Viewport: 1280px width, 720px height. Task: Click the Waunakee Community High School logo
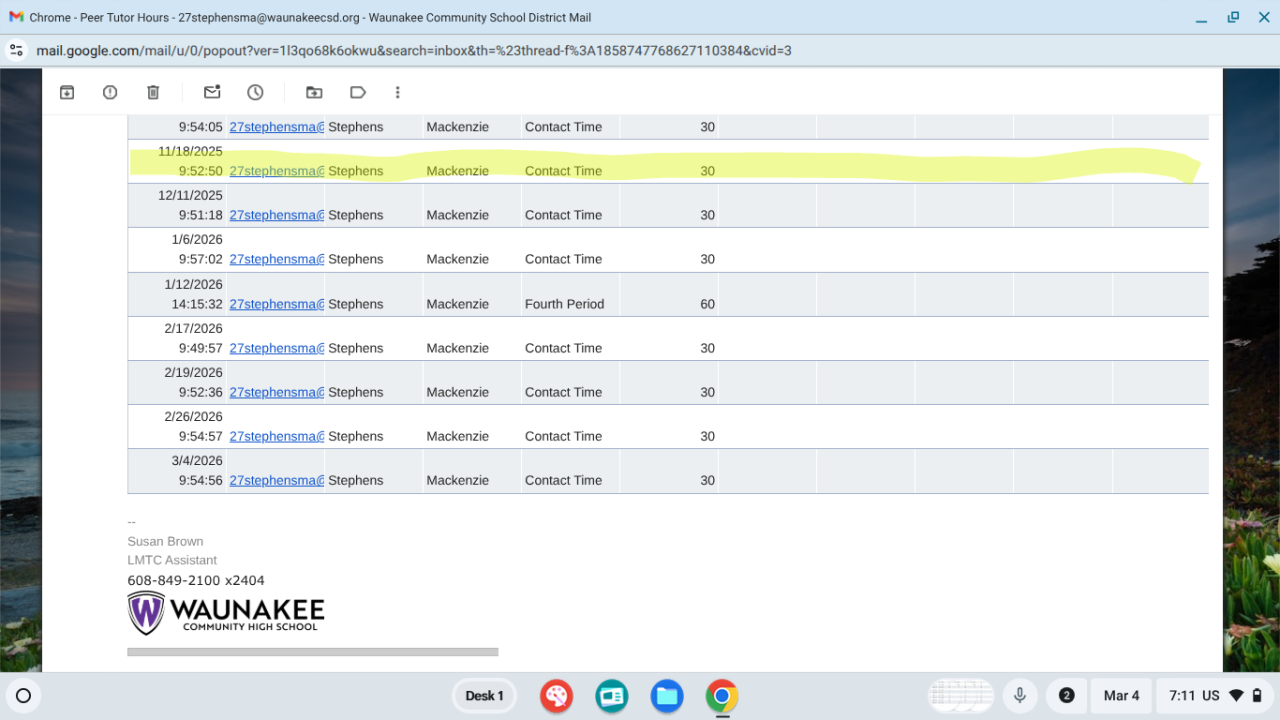point(226,612)
